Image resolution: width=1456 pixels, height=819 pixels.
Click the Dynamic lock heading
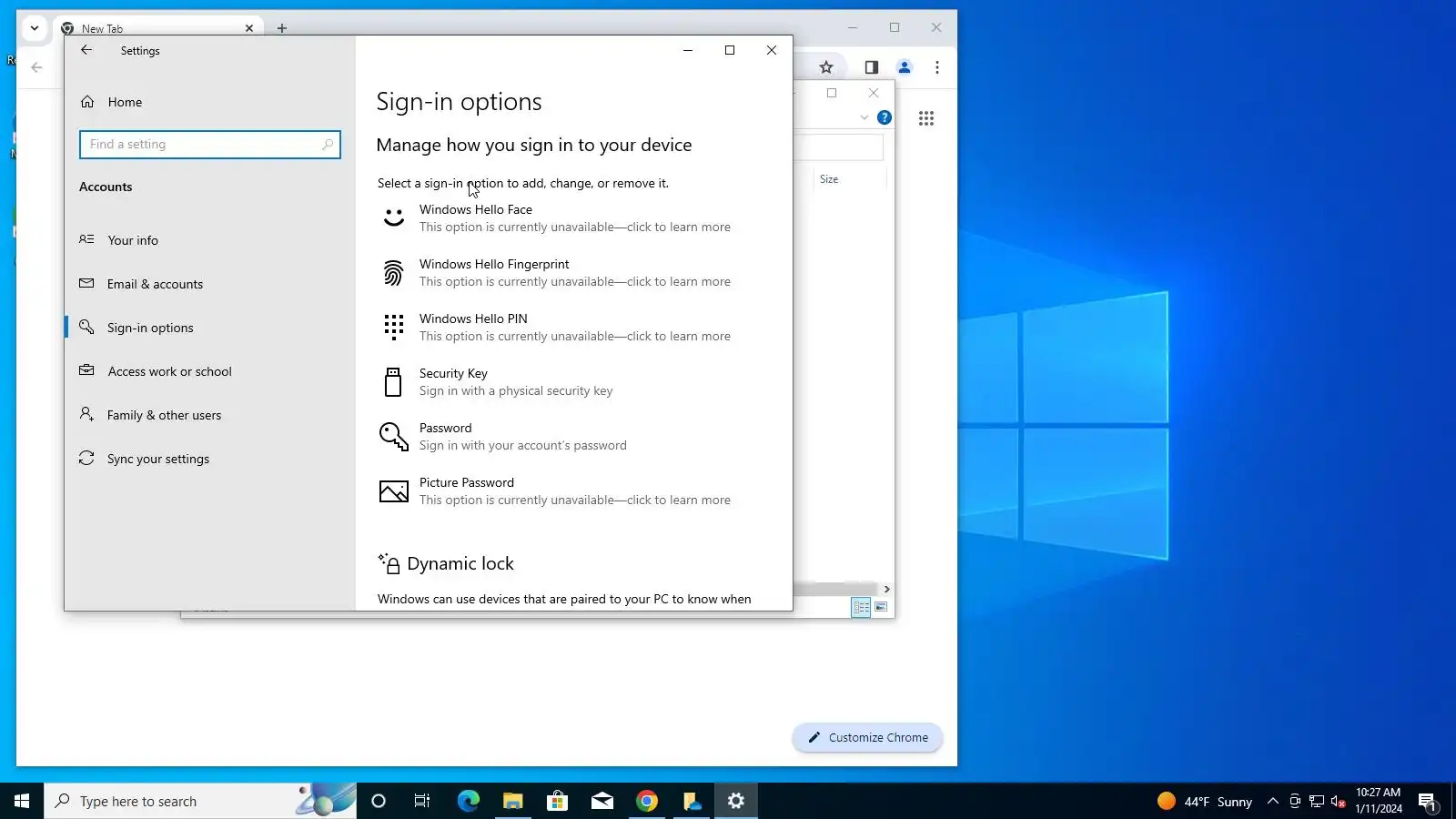tap(460, 564)
